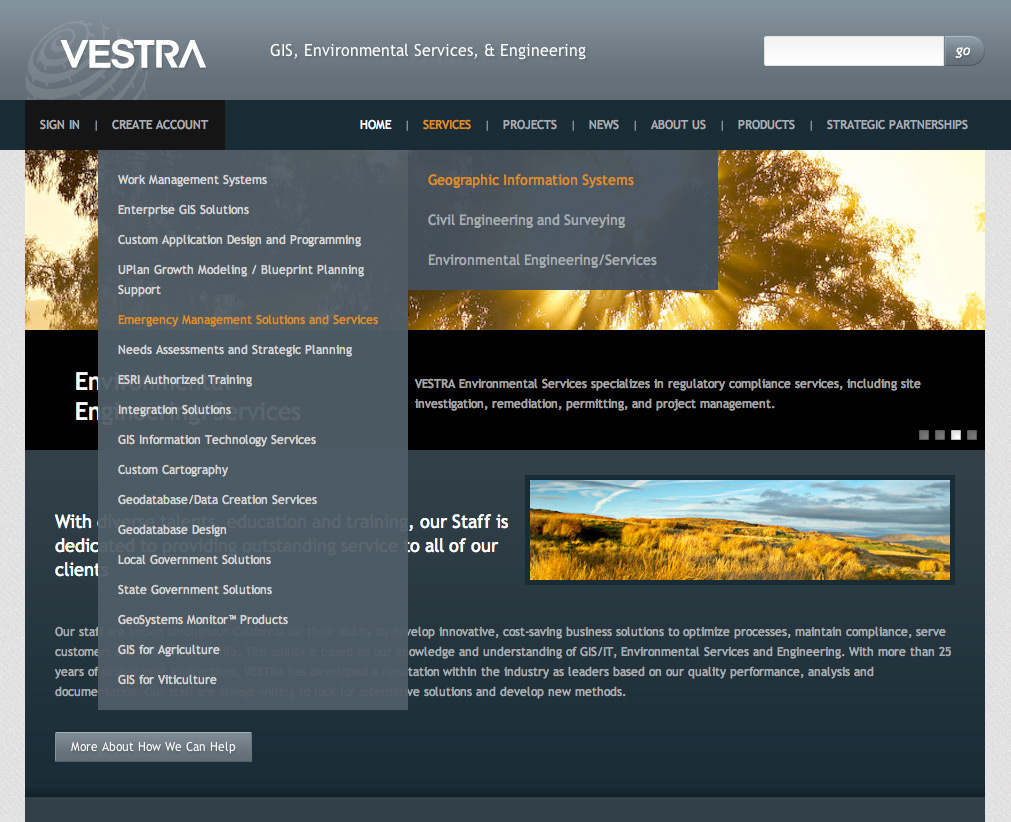
Task: Open the Sign In link
Action: pyautogui.click(x=59, y=125)
